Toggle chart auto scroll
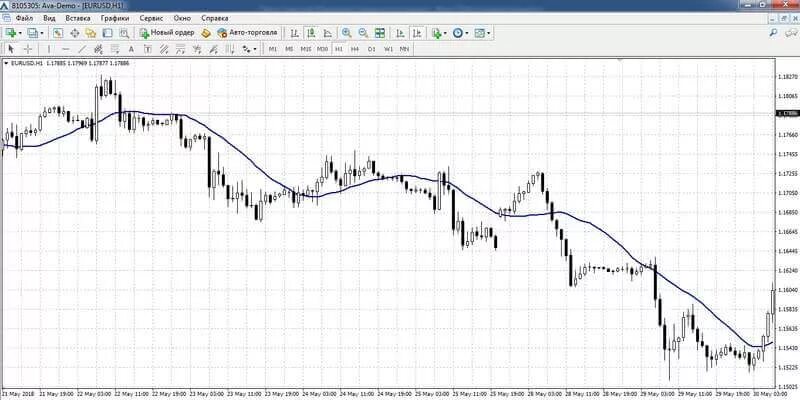Image resolution: width=800 pixels, height=400 pixels. (x=401, y=33)
